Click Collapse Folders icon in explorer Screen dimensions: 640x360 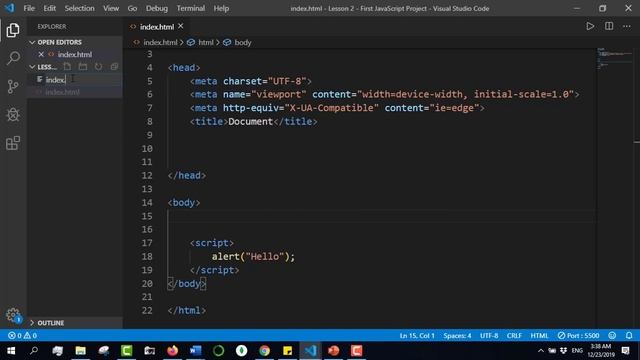click(114, 67)
